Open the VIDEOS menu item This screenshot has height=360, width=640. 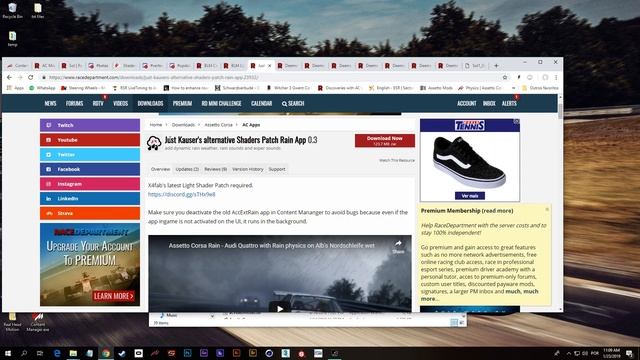(120, 103)
